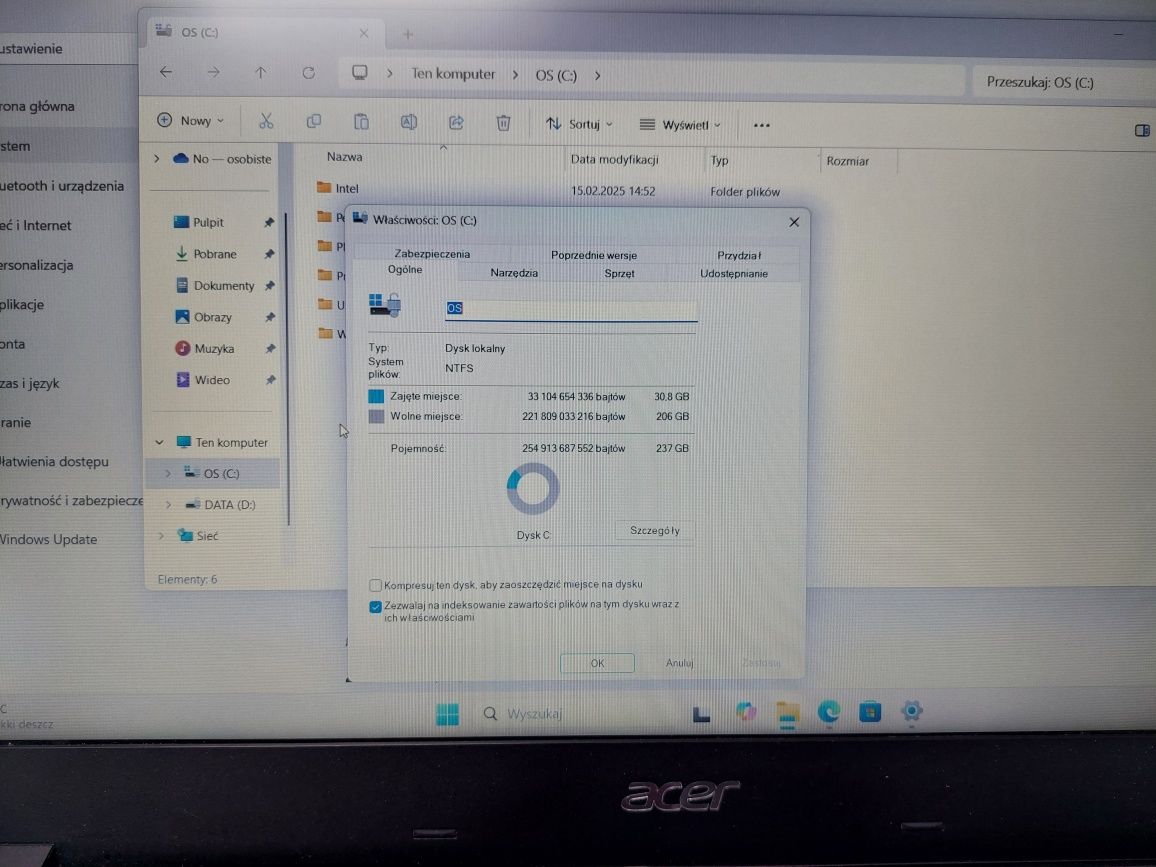Click the Copy icon in toolbar
Image resolution: width=1156 pixels, height=867 pixels.
[313, 122]
